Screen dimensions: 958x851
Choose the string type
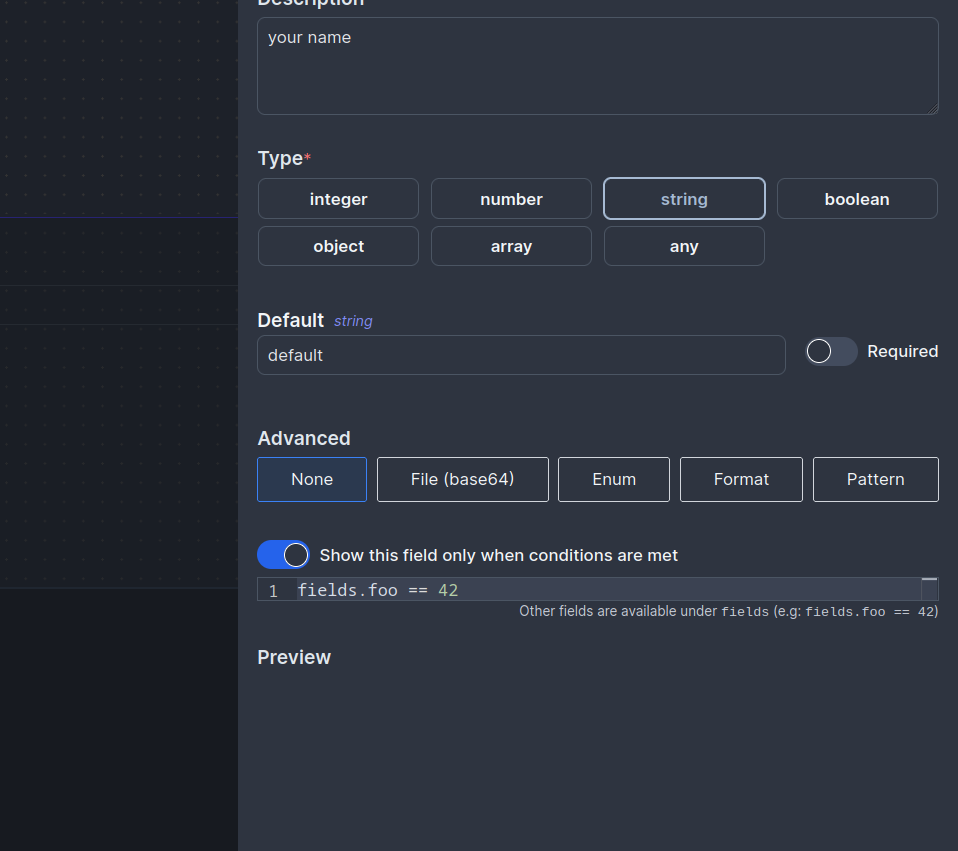tap(684, 198)
